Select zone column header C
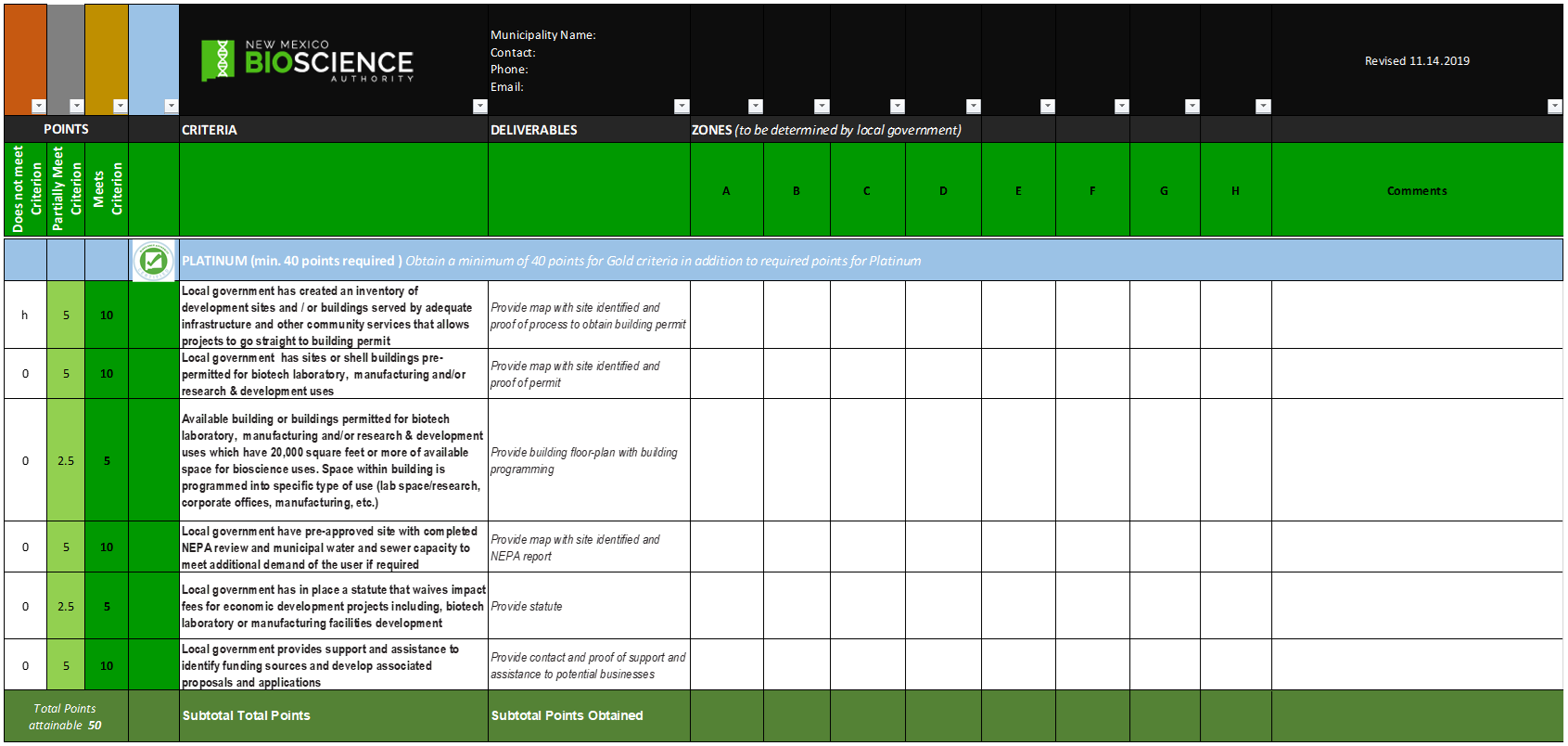Viewport: 1568px width, 746px height. pyautogui.click(x=867, y=189)
